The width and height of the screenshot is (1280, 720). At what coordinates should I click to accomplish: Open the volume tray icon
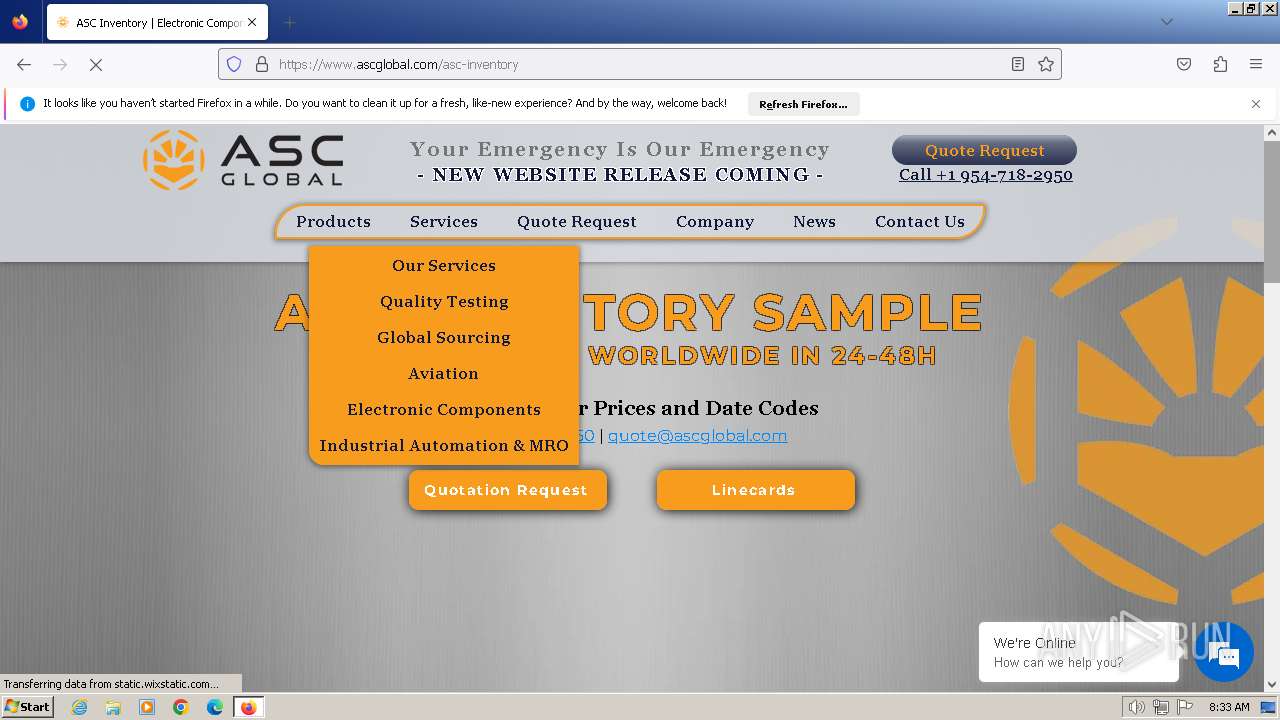coord(1137,707)
